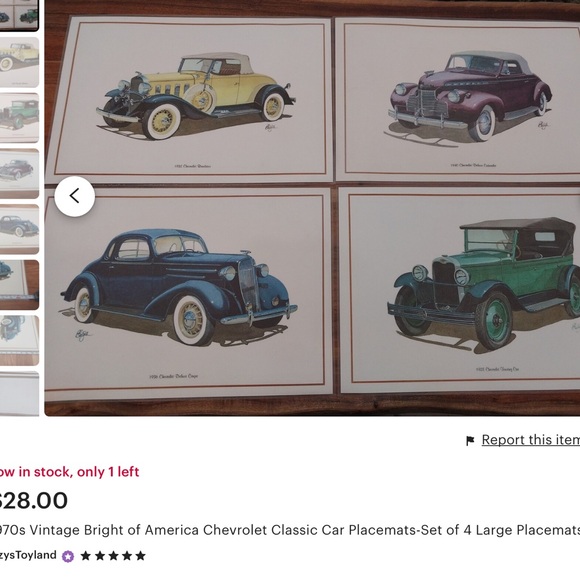Click the Chevrolet Classic Car Placemats listing title
Viewport: 580px width, 580px height.
[x=290, y=530]
